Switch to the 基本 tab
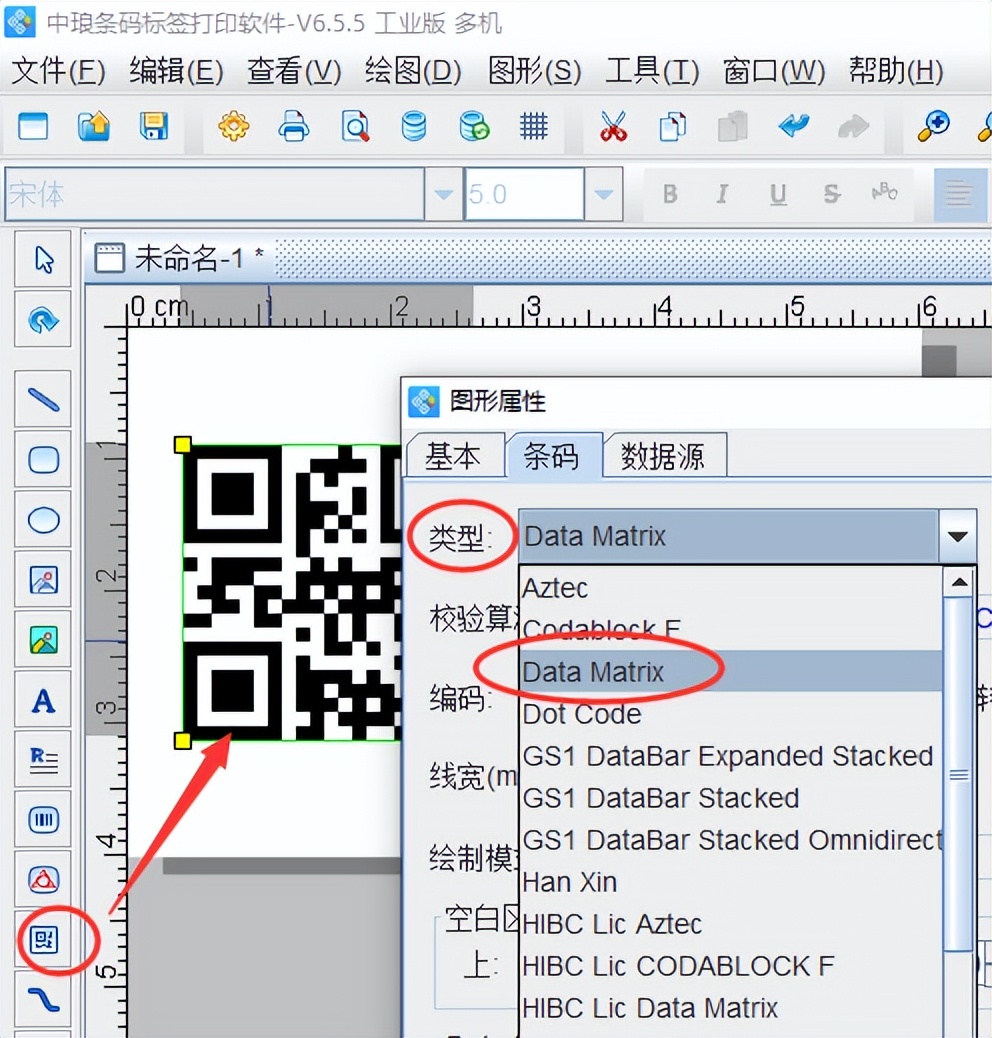This screenshot has width=992, height=1038. [x=454, y=456]
